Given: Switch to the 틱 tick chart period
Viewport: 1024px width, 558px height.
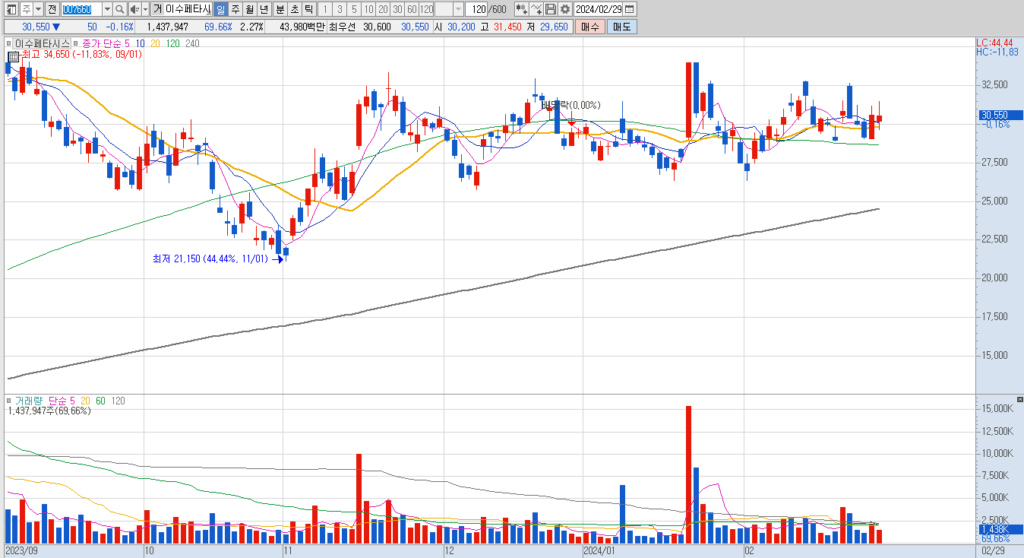Looking at the screenshot, I should click(x=308, y=9).
